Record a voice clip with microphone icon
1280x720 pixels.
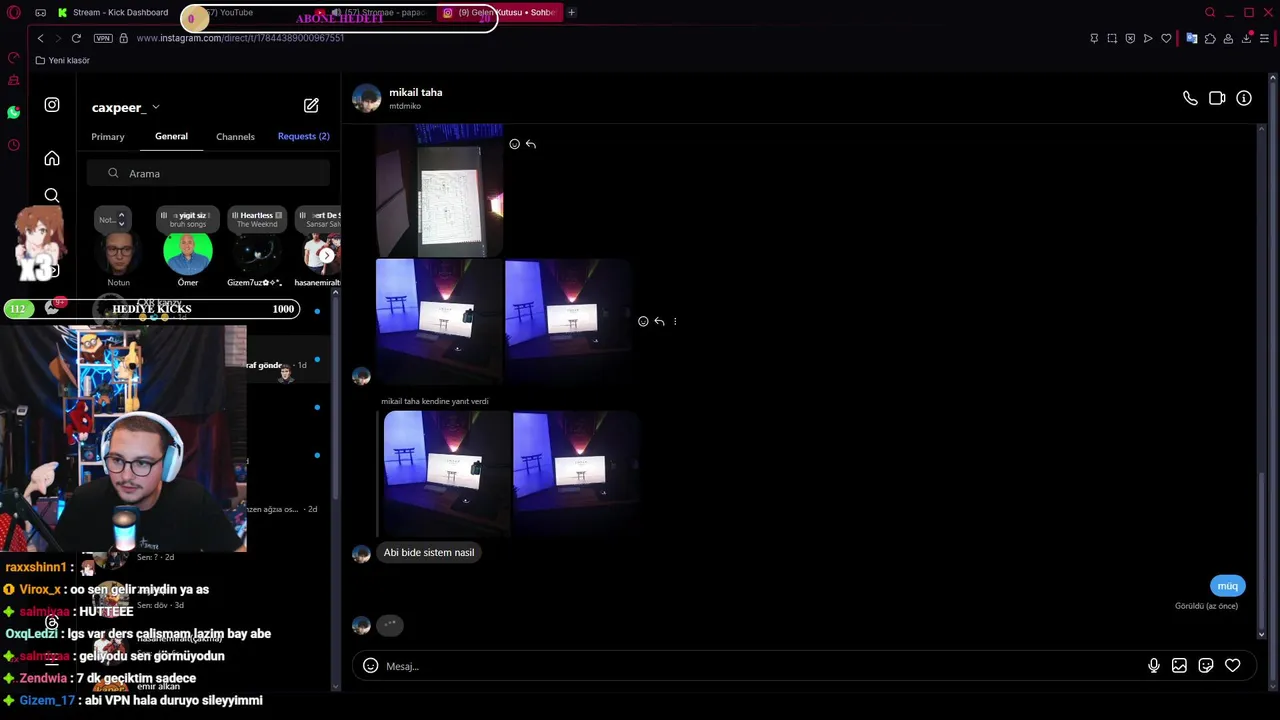pyautogui.click(x=1154, y=666)
